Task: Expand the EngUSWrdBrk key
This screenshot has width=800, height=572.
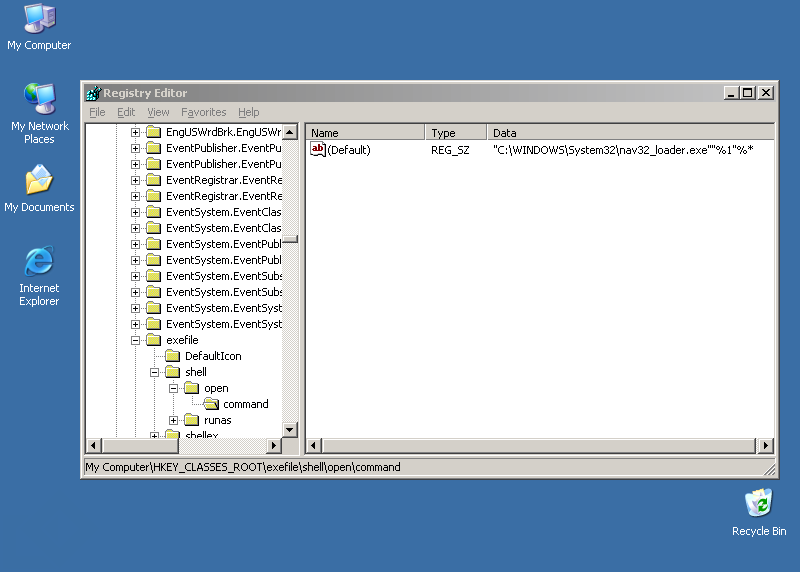Action: click(135, 133)
